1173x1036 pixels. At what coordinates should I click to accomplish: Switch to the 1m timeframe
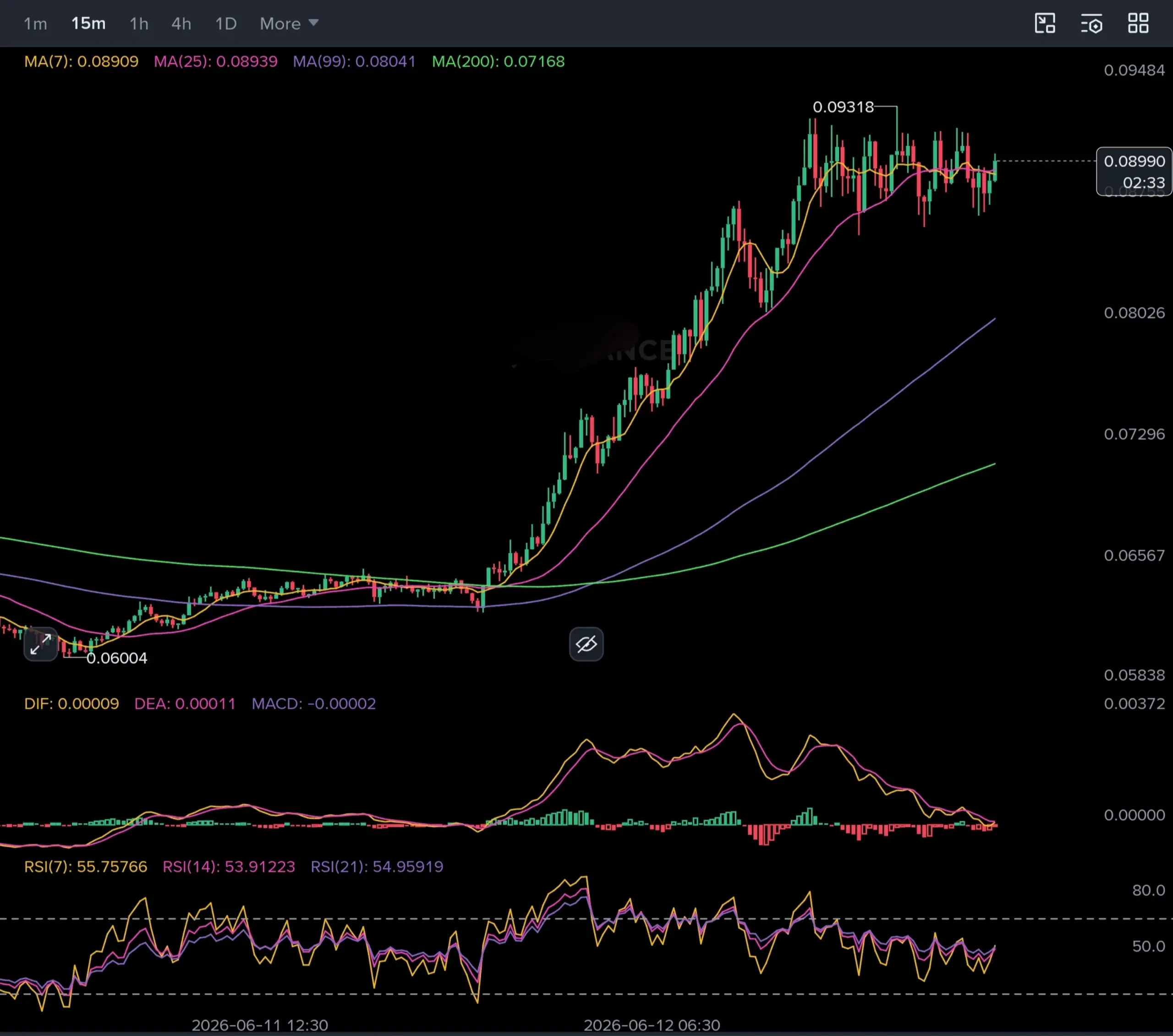(35, 23)
